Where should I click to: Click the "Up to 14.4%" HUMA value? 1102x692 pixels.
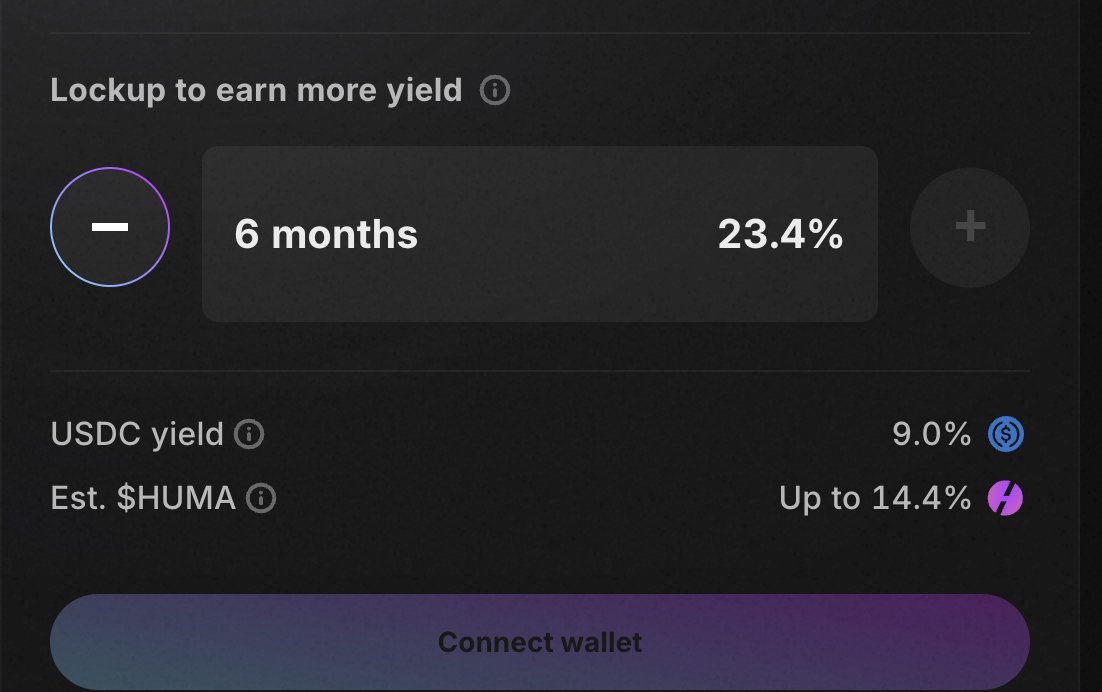(875, 498)
